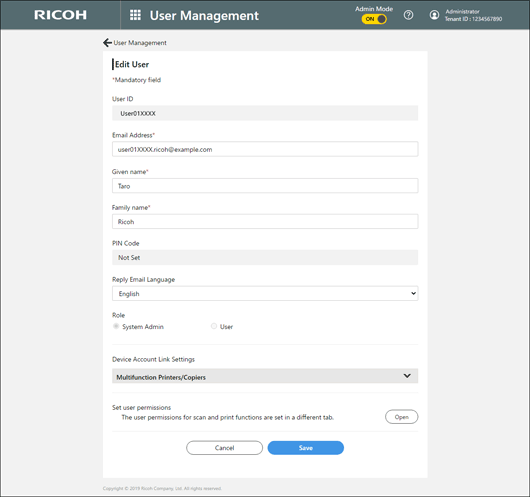Click the Set user permissions label
The height and width of the screenshot is (497, 530).
[141, 407]
